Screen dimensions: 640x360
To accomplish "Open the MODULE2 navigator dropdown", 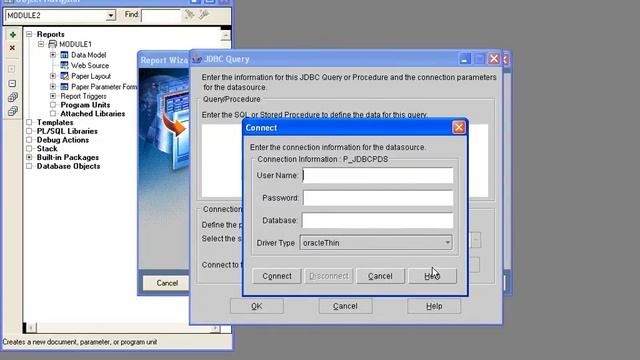I will (x=111, y=16).
